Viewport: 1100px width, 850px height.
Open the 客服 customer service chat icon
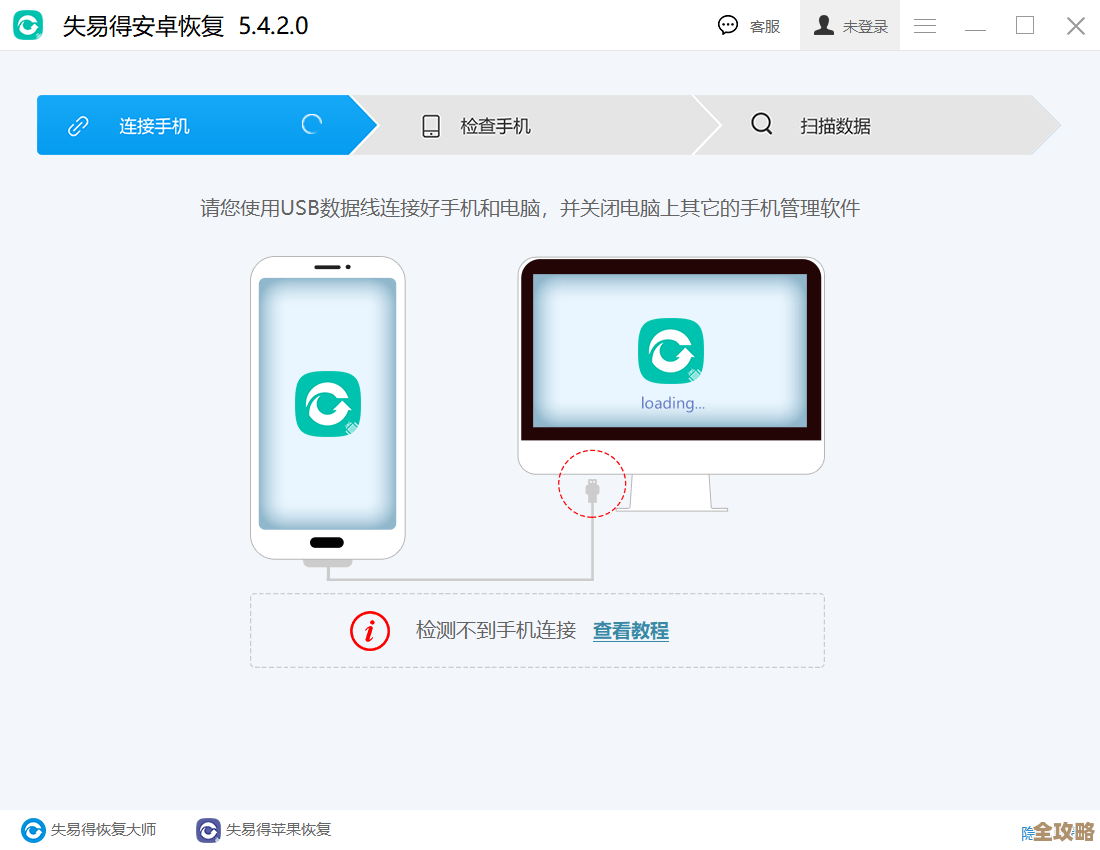coord(728,25)
